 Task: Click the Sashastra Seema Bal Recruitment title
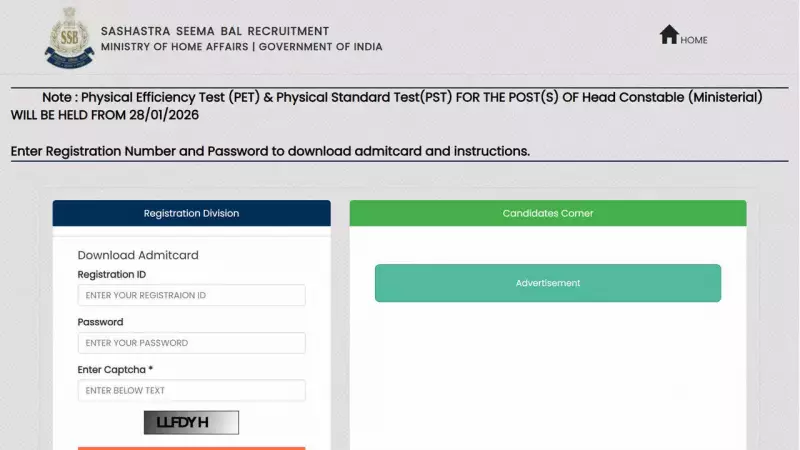214,31
